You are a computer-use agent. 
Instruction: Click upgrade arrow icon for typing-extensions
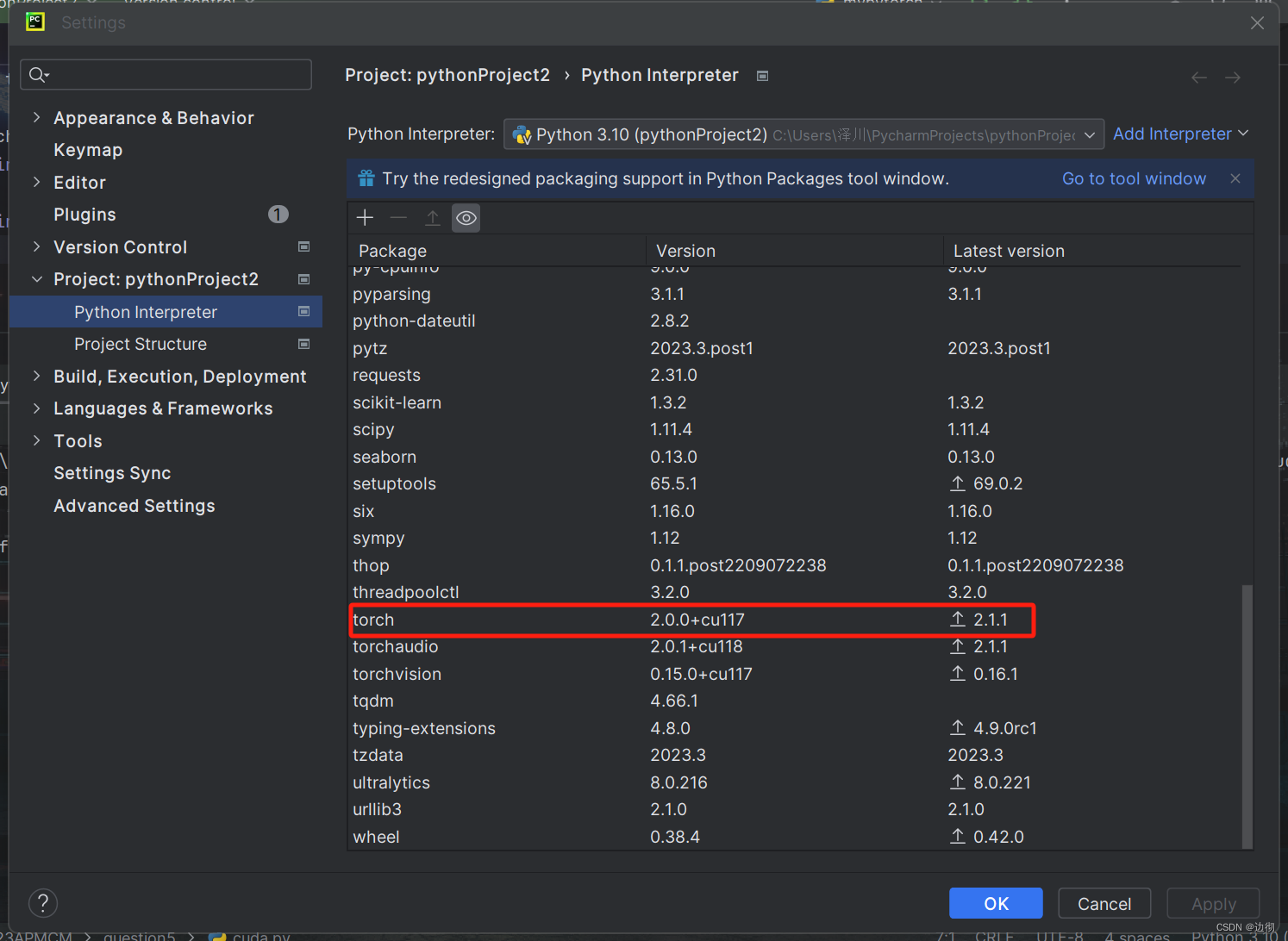pyautogui.click(x=958, y=728)
